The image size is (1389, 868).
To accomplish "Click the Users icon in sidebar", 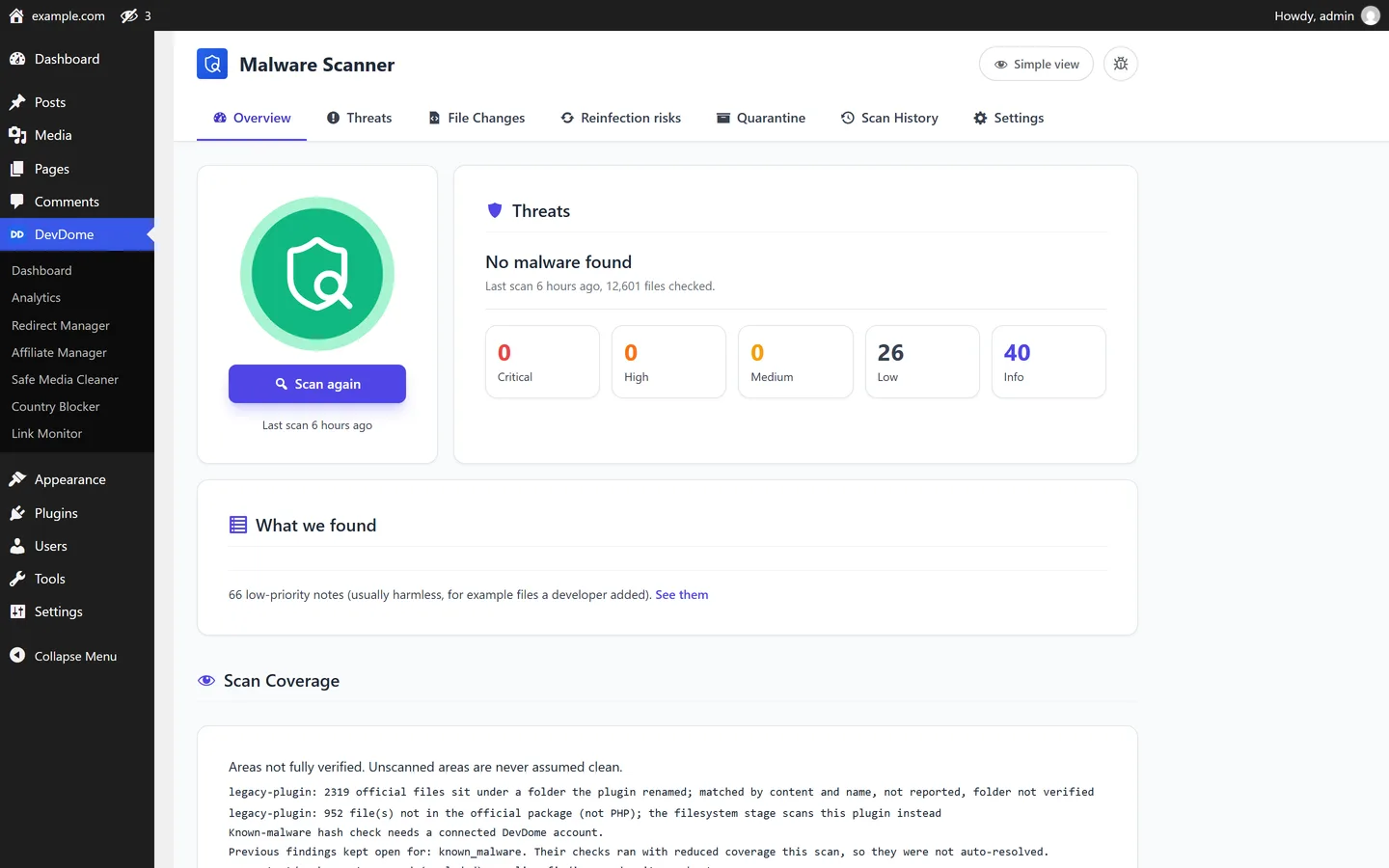I will 17,546.
